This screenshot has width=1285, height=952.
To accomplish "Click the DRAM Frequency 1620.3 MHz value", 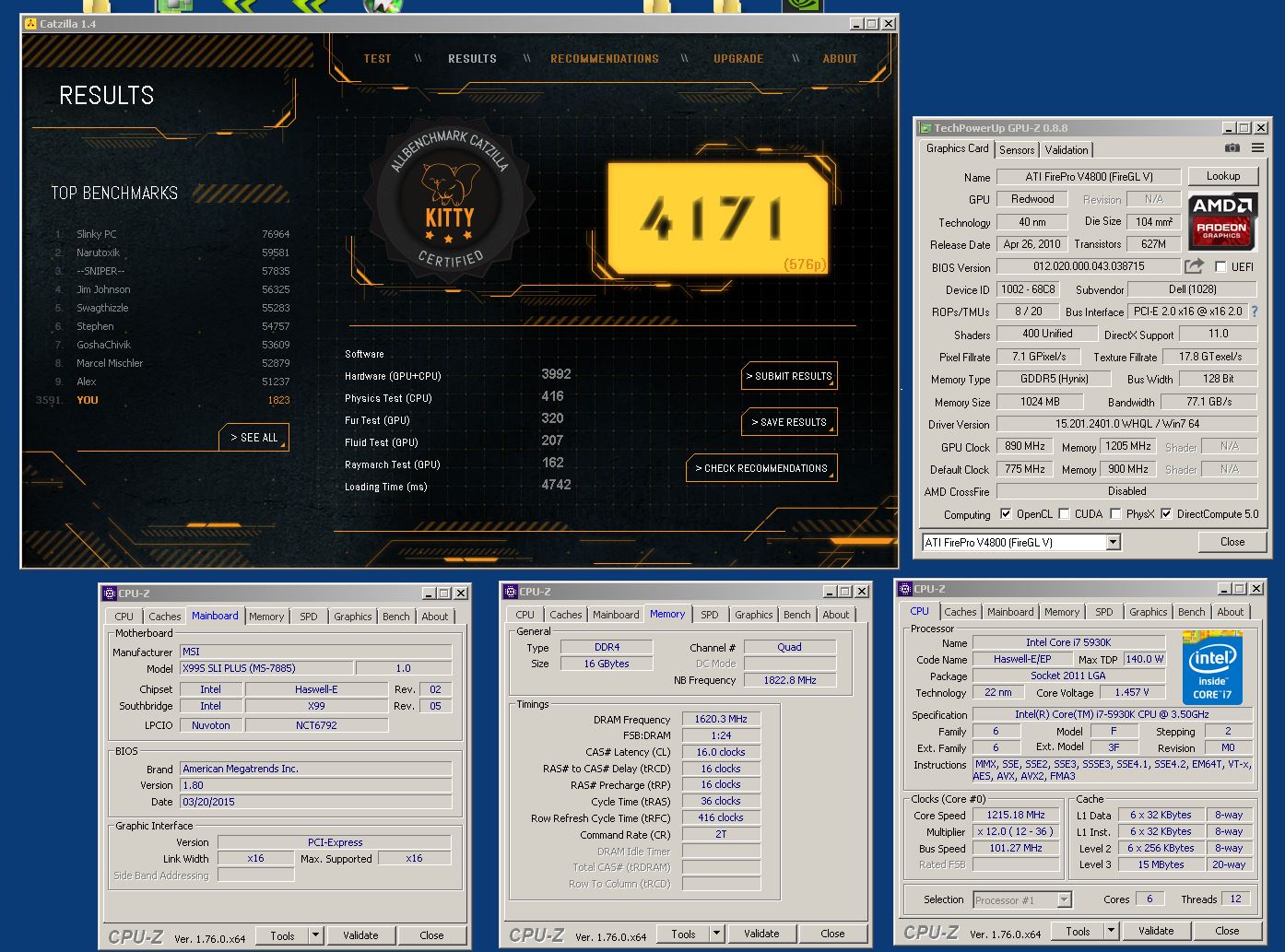I will coord(721,720).
